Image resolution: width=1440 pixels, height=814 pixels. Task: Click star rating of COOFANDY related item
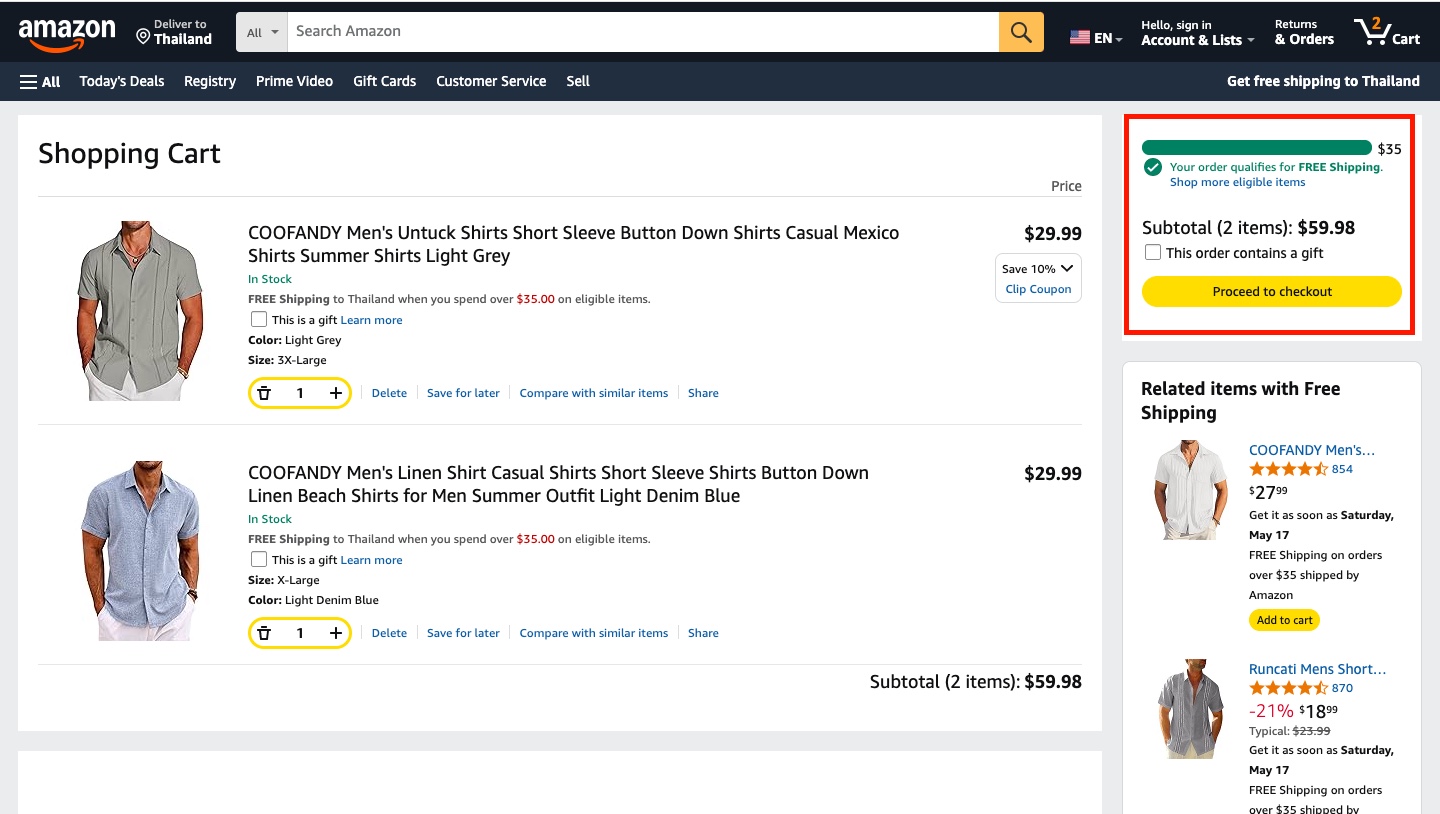1288,469
